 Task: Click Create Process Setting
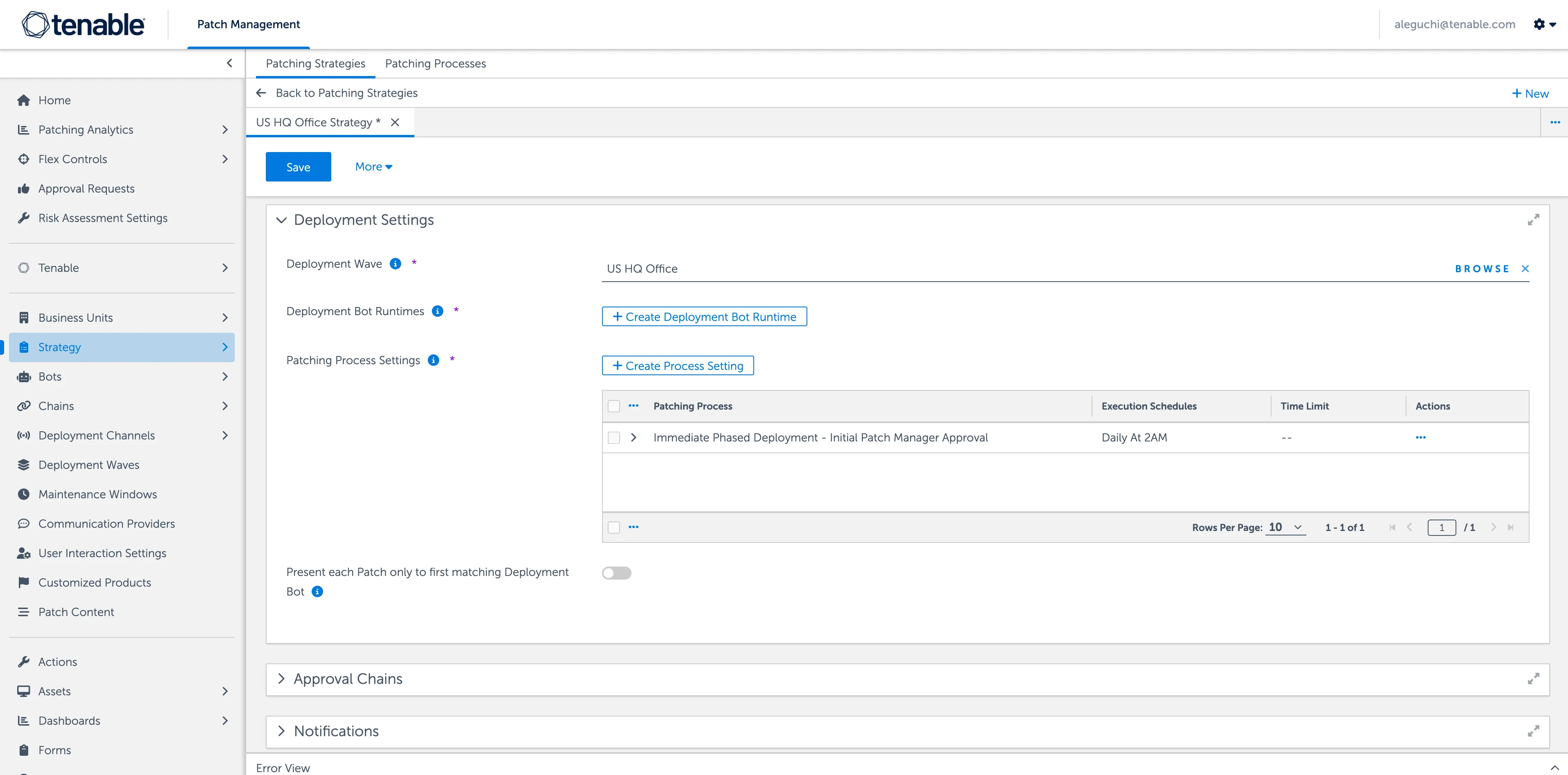[x=678, y=365]
